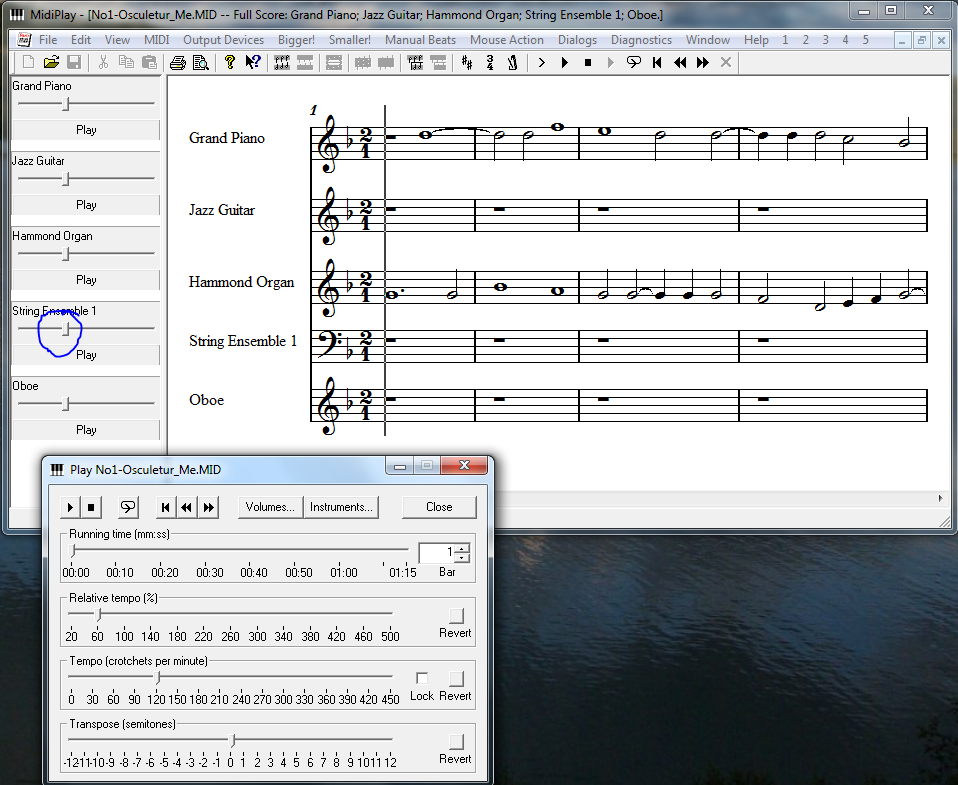This screenshot has height=785, width=958.
Task: Open a file with the folder toolbar icon
Action: coord(51,62)
